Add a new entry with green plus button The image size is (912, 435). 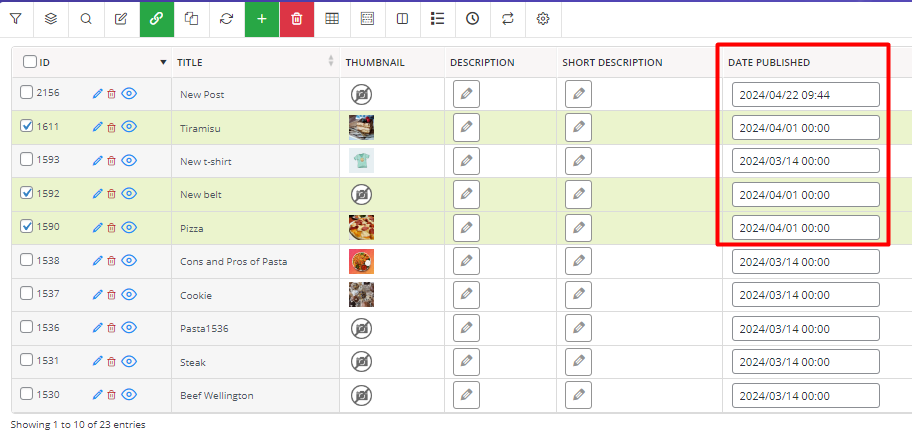pos(262,19)
